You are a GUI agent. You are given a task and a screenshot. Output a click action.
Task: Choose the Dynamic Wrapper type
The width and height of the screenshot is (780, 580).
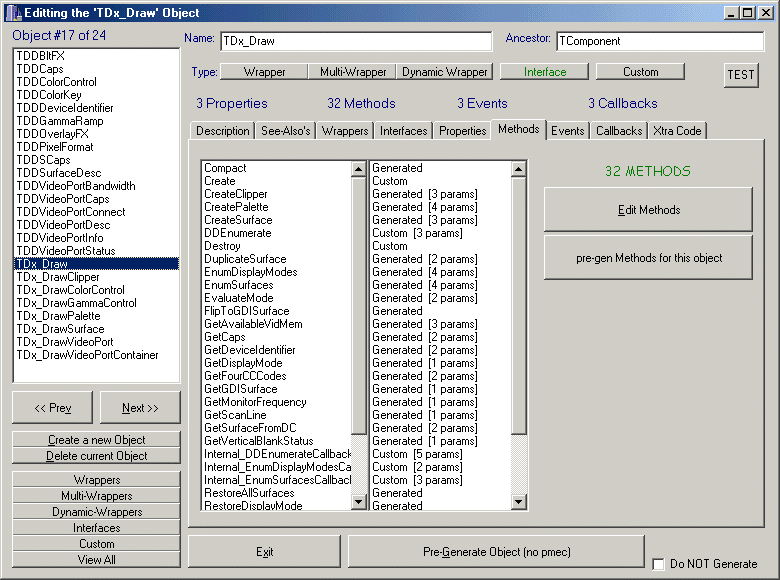coord(445,72)
